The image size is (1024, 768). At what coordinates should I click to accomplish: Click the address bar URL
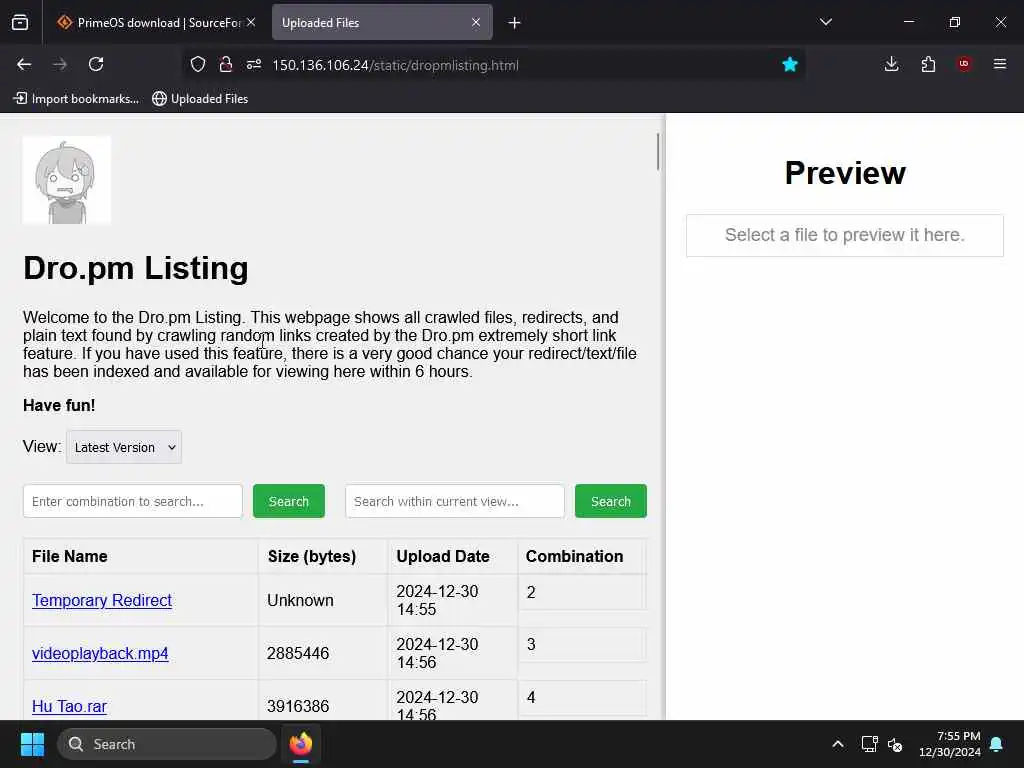click(395, 65)
